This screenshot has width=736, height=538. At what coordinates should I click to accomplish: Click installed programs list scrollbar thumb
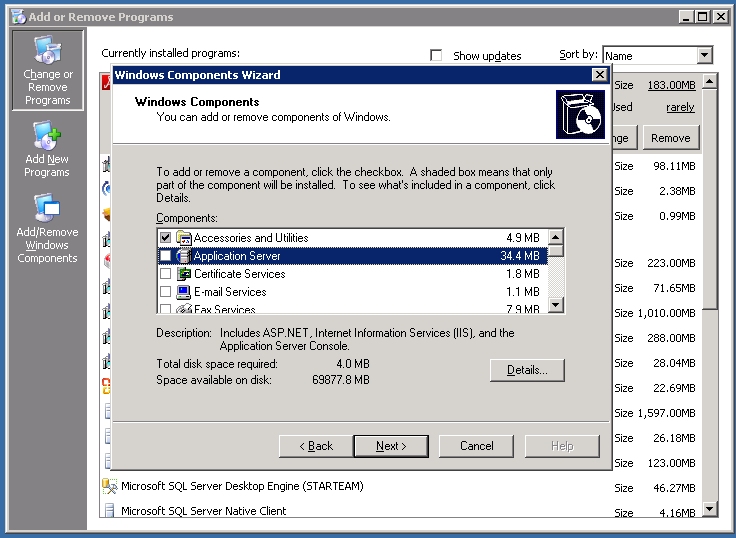click(x=710, y=200)
